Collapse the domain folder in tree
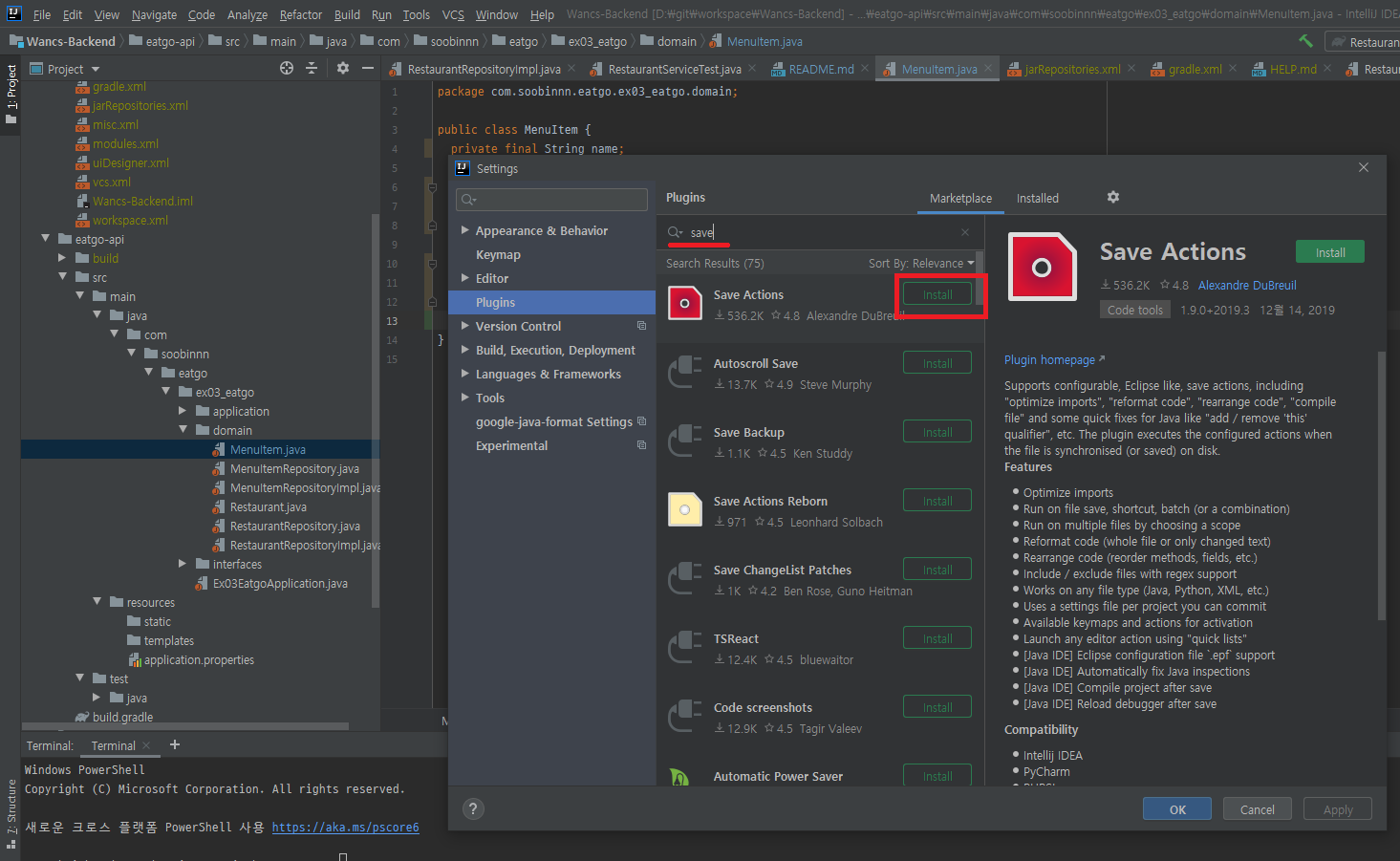 183,430
